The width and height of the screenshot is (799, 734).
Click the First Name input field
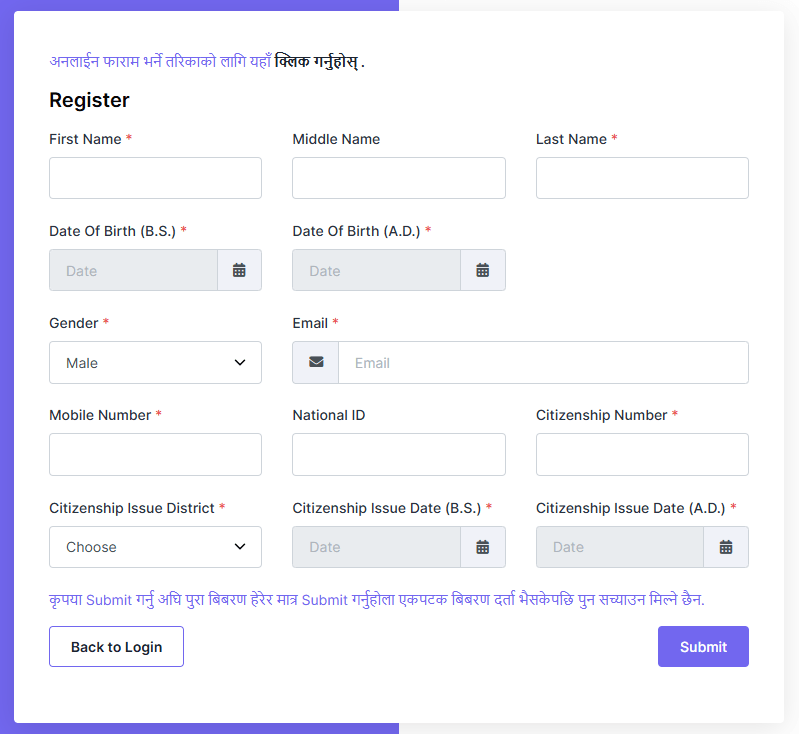point(155,178)
